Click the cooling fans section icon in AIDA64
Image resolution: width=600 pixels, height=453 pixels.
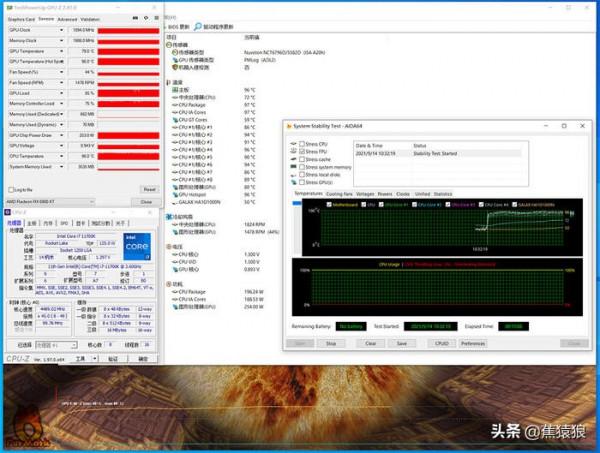pyautogui.click(x=169, y=217)
